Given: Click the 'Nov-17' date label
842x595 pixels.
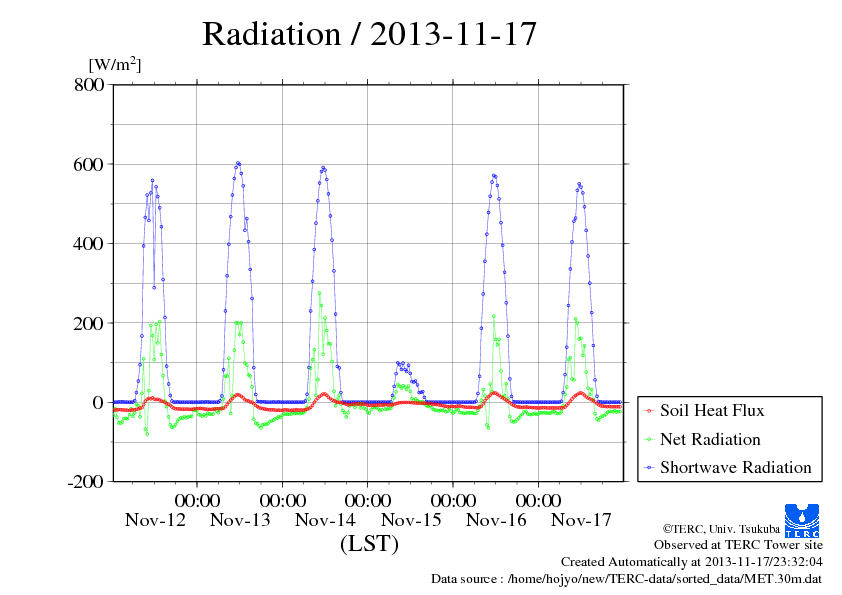Looking at the screenshot, I should tap(581, 520).
